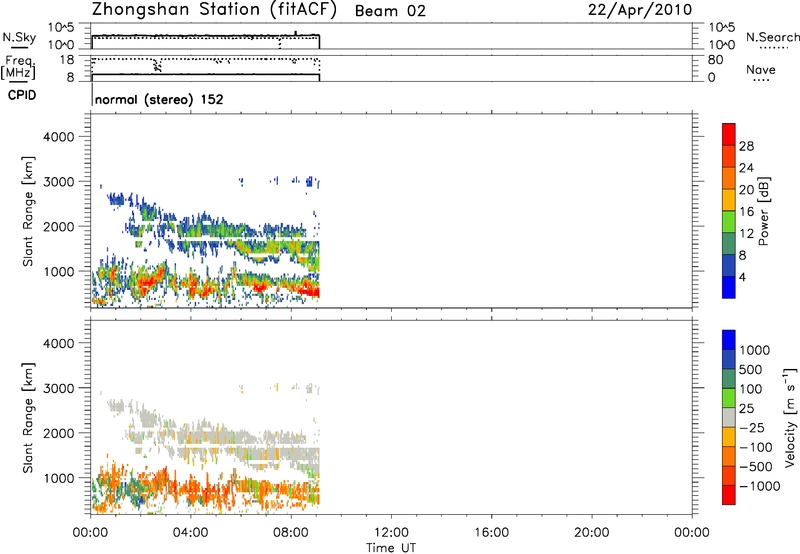Click the 'Nave' legend label
The image size is (800, 554).
(761, 69)
